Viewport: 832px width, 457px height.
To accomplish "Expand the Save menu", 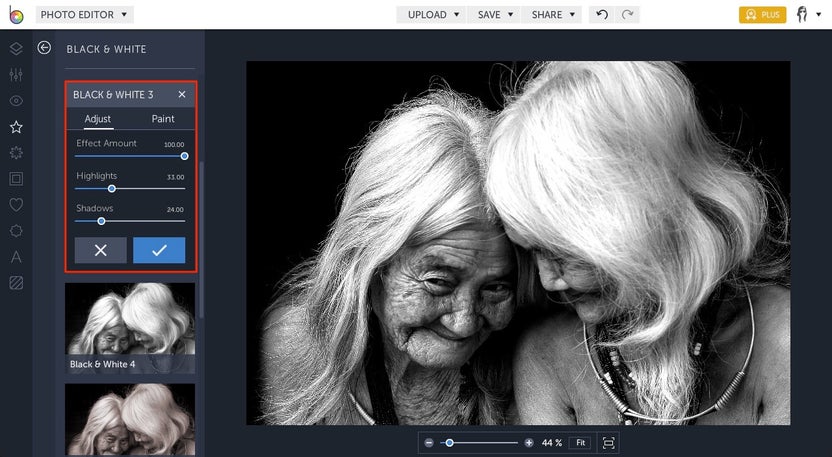I will point(495,15).
